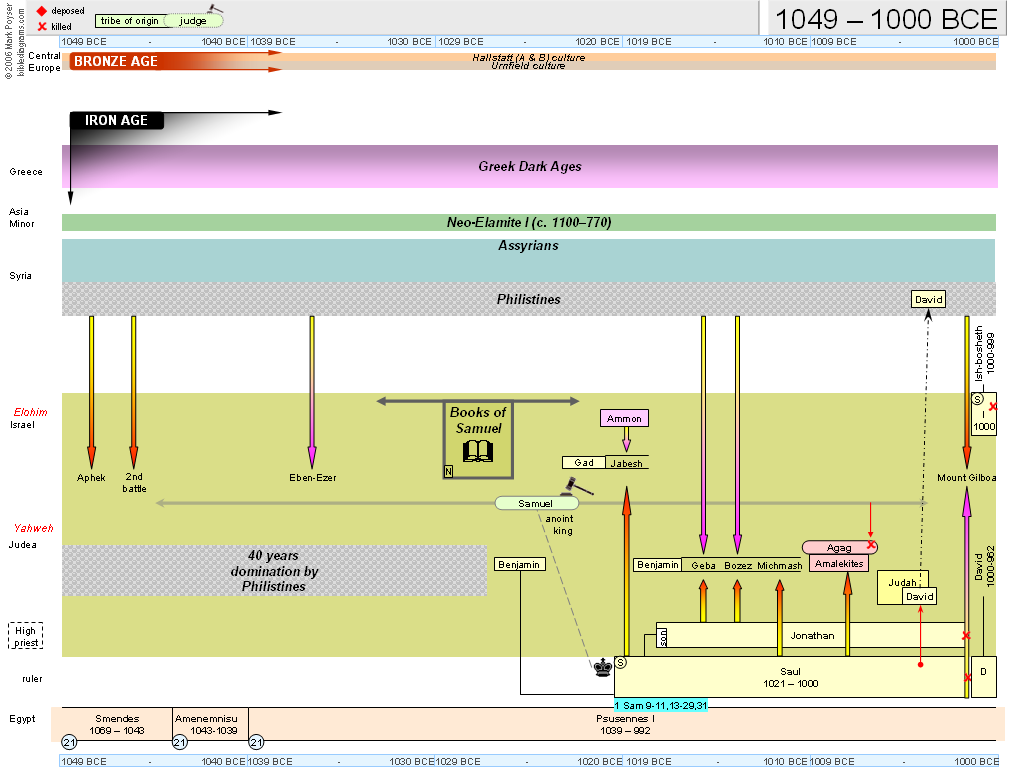Click the circled S icon on Saul's bar

[x=622, y=661]
